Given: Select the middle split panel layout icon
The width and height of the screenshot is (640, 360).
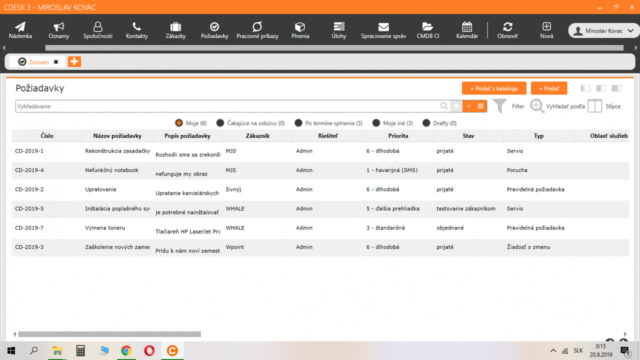Looking at the screenshot, I should coord(601,88).
